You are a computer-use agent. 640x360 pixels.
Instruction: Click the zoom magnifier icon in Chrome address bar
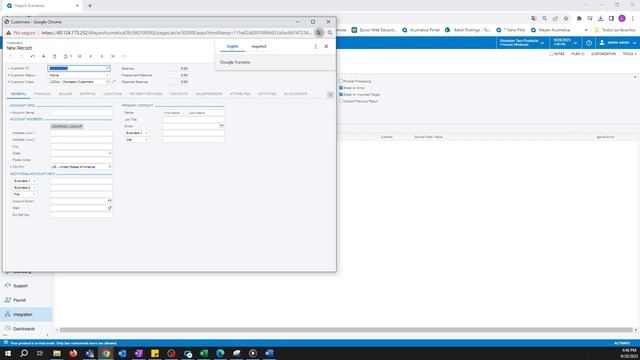(x=544, y=18)
